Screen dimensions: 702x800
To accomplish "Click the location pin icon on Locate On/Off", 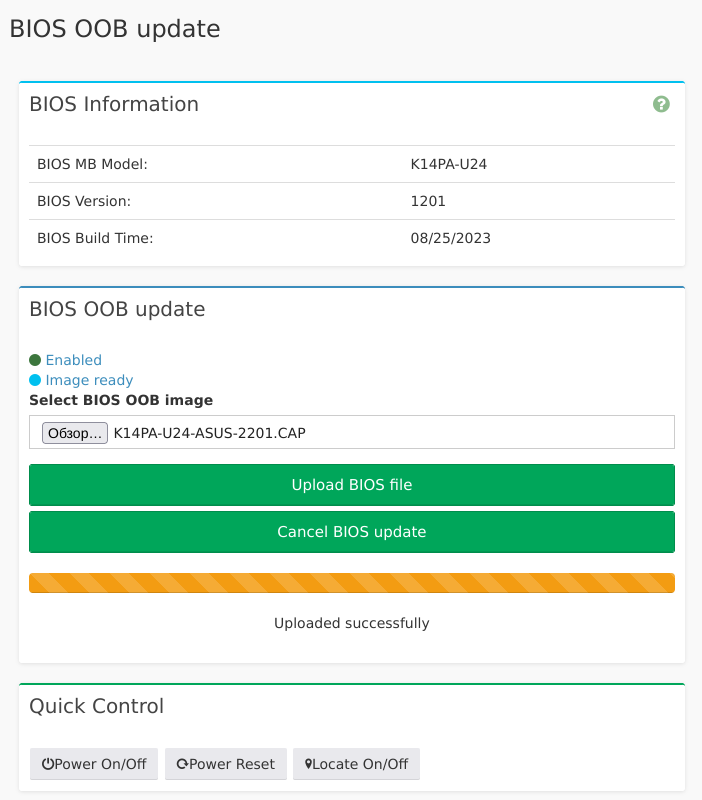I will pyautogui.click(x=309, y=764).
